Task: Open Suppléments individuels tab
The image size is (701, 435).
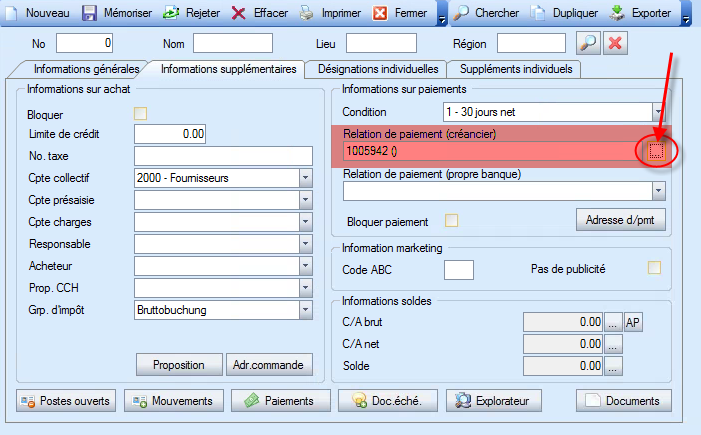Action: click(516, 69)
